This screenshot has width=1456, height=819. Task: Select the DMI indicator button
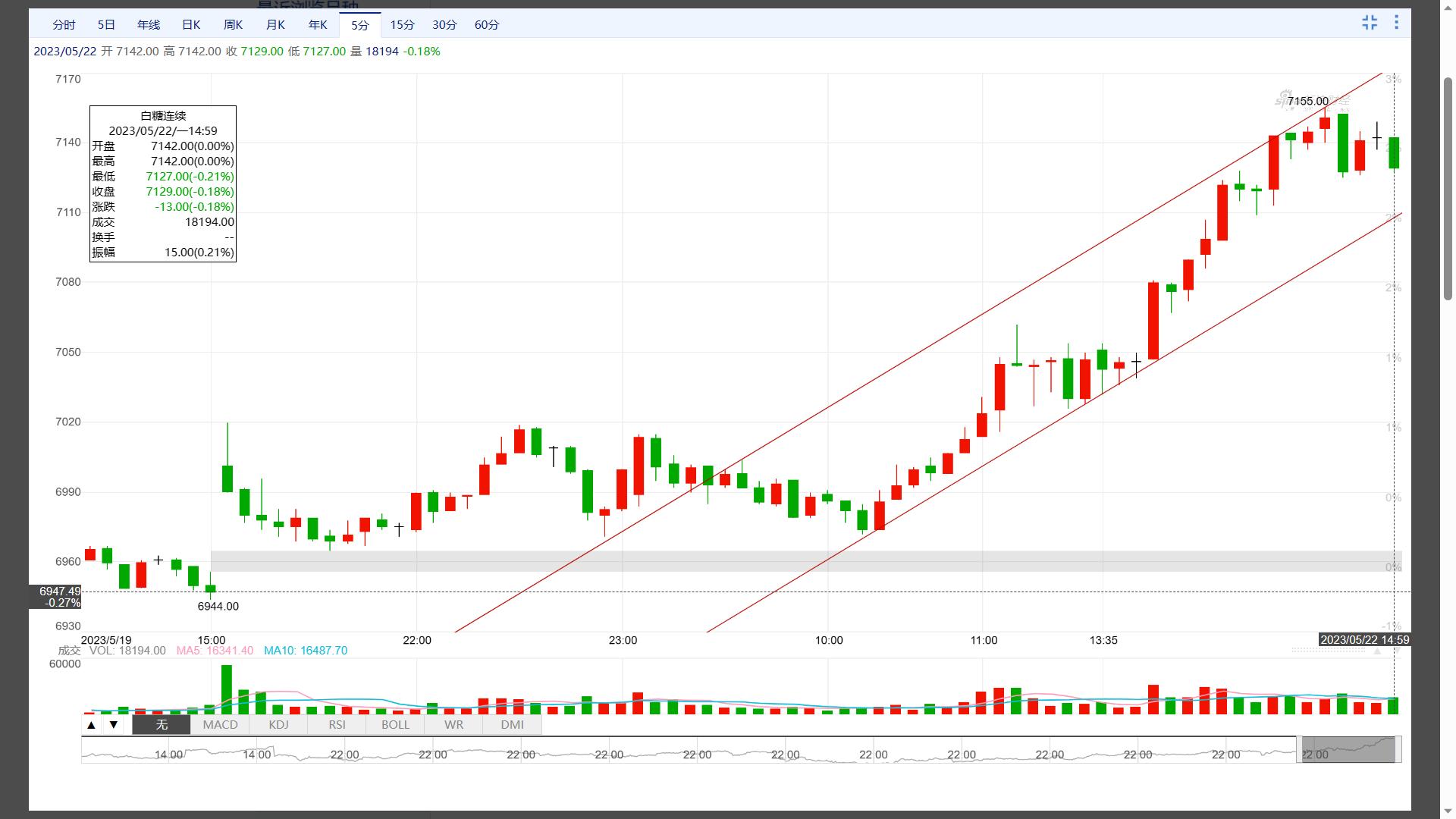point(512,725)
